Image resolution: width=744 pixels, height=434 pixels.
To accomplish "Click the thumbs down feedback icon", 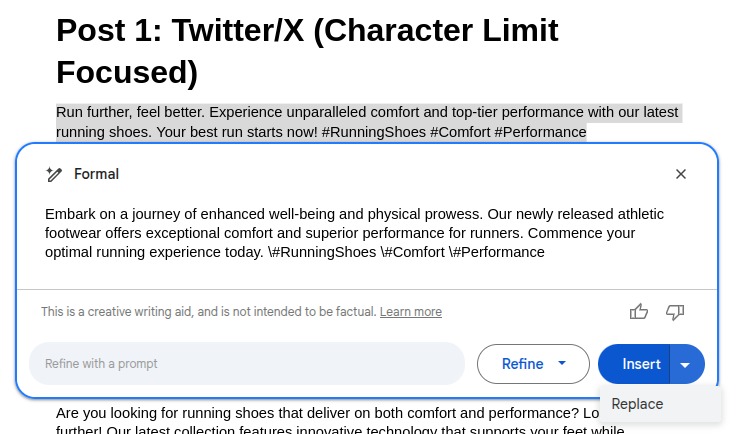I will point(675,312).
